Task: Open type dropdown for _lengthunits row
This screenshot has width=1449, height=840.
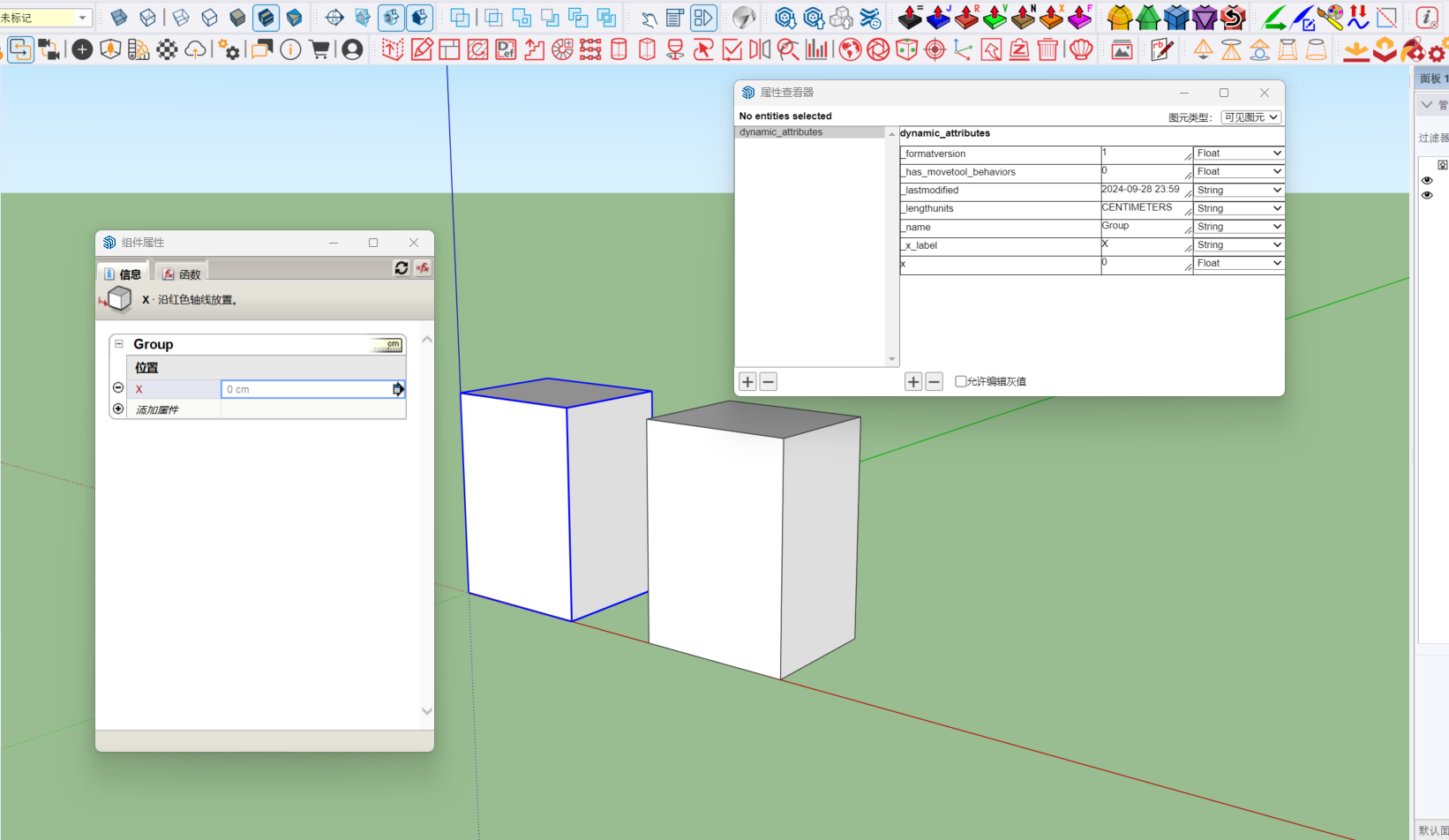Action: [1238, 208]
